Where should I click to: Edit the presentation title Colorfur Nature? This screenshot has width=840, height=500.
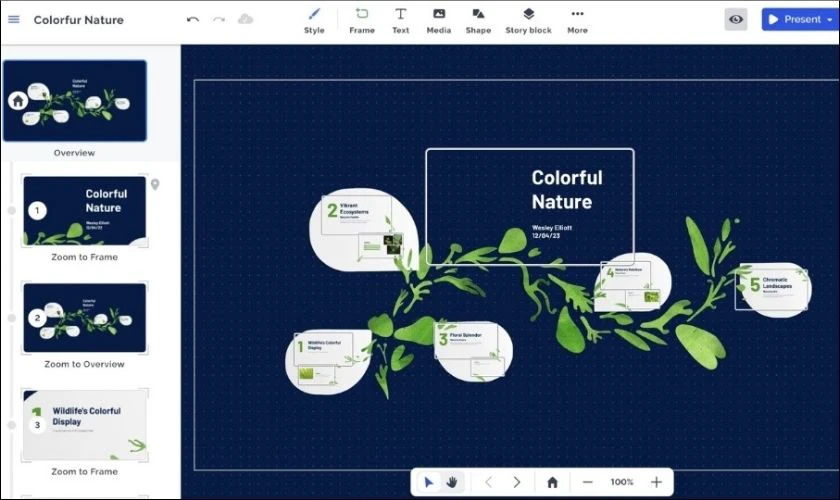(79, 20)
